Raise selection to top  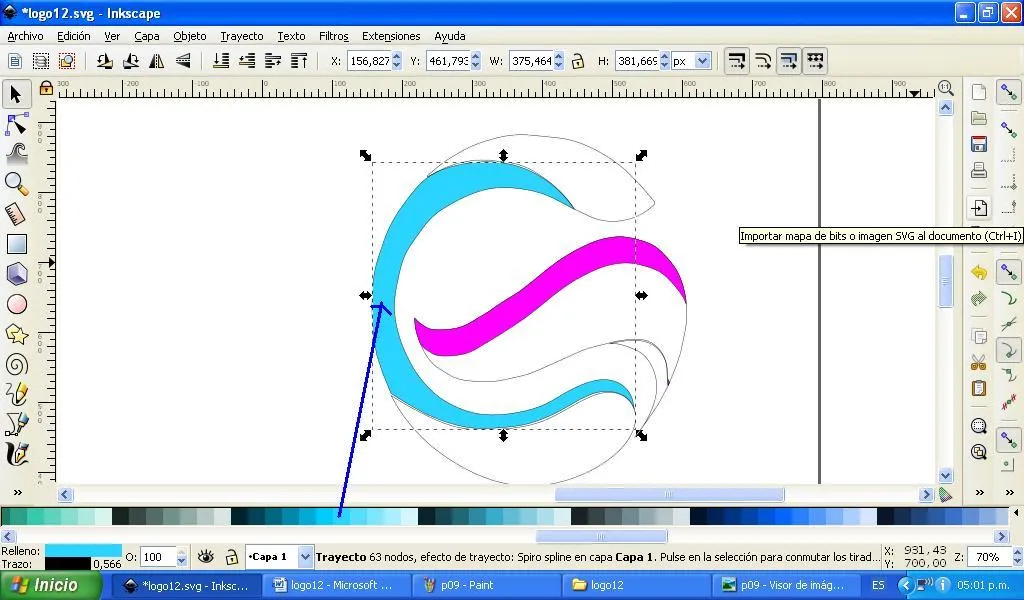[x=299, y=61]
